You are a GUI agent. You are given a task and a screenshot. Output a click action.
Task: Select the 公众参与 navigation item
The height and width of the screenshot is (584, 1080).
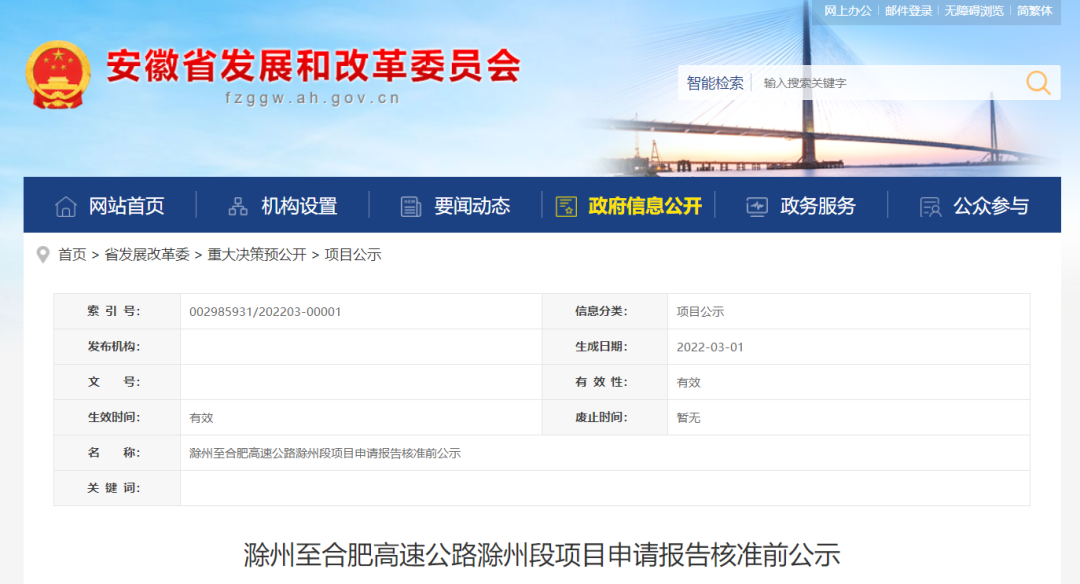coord(990,207)
